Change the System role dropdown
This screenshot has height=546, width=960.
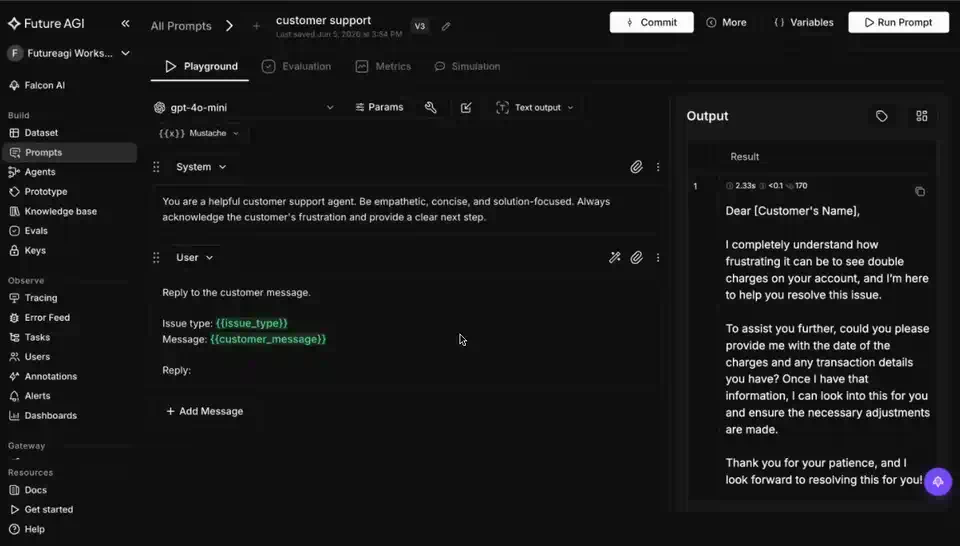click(201, 166)
